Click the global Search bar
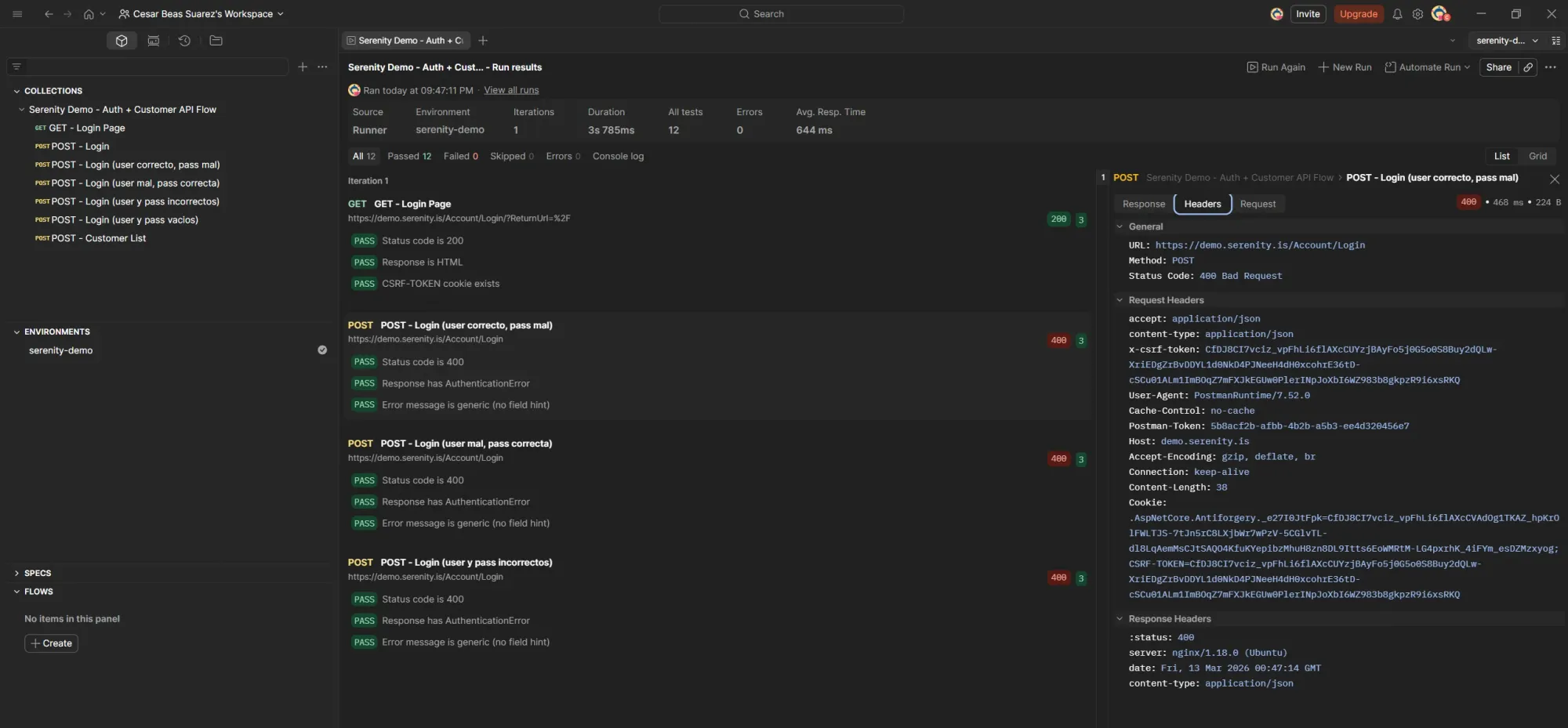This screenshot has height=728, width=1568. point(781,13)
